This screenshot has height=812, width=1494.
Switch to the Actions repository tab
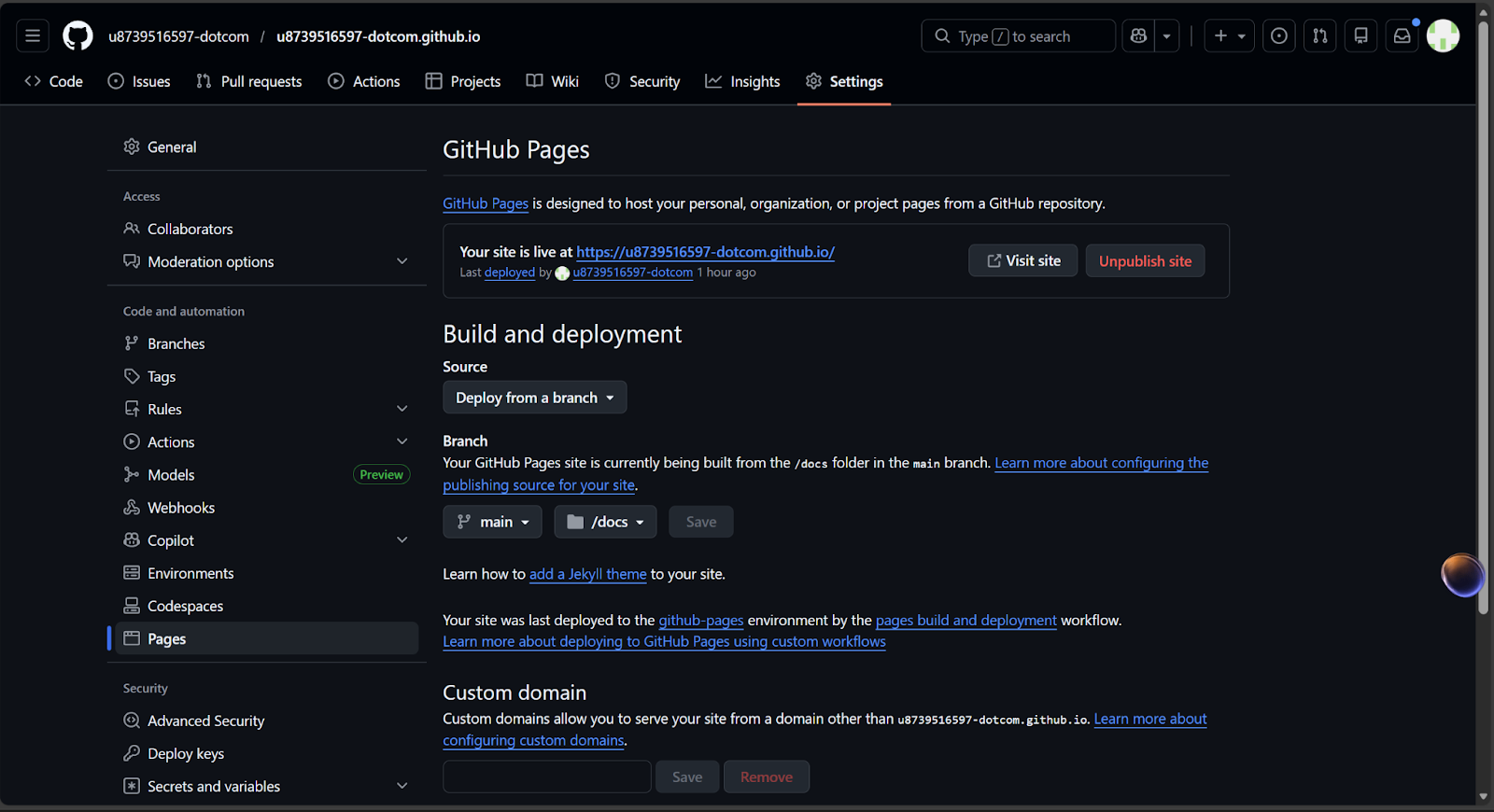tap(364, 82)
